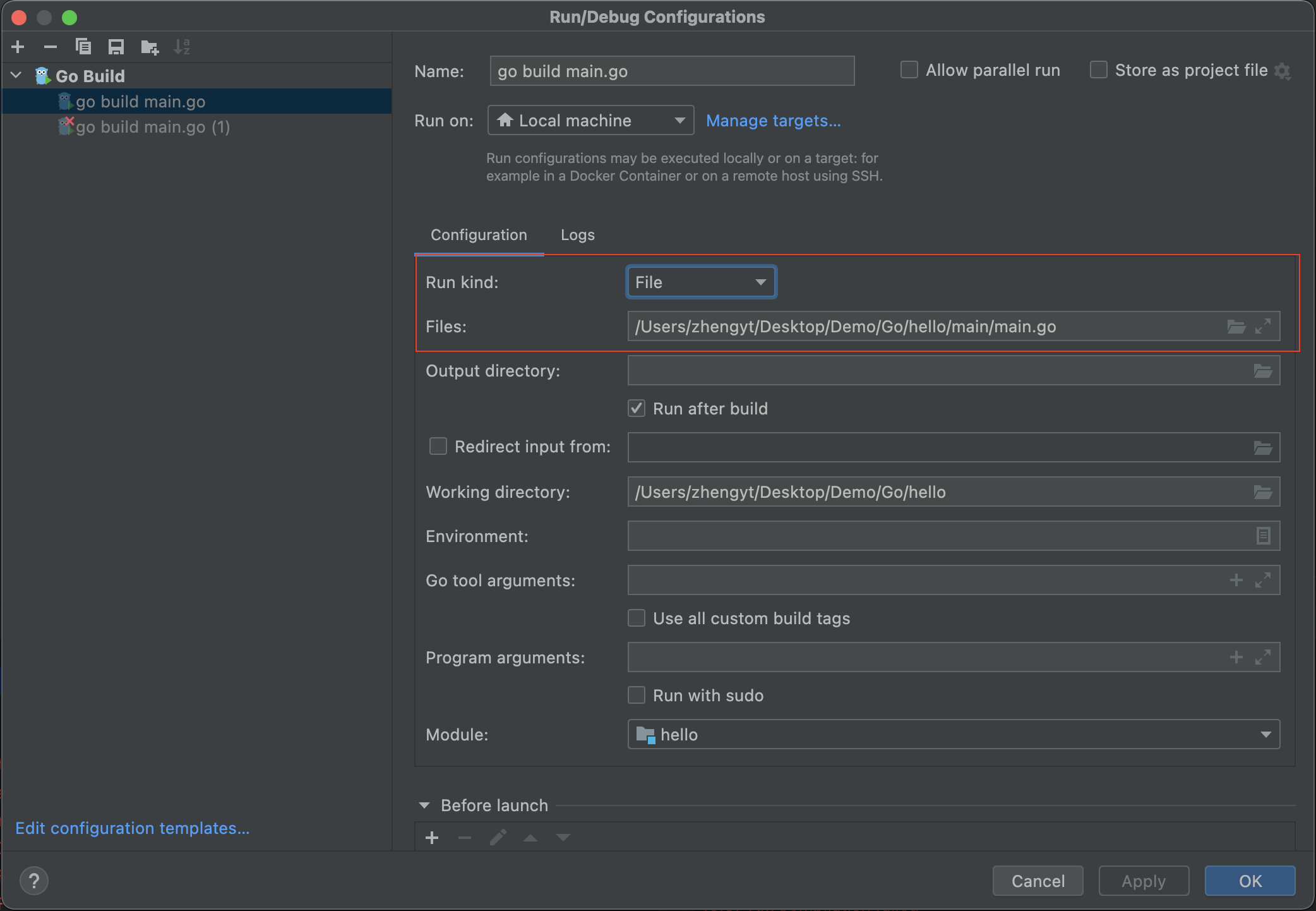Viewport: 1316px width, 911px height.
Task: Open the Manage targets link
Action: point(773,121)
